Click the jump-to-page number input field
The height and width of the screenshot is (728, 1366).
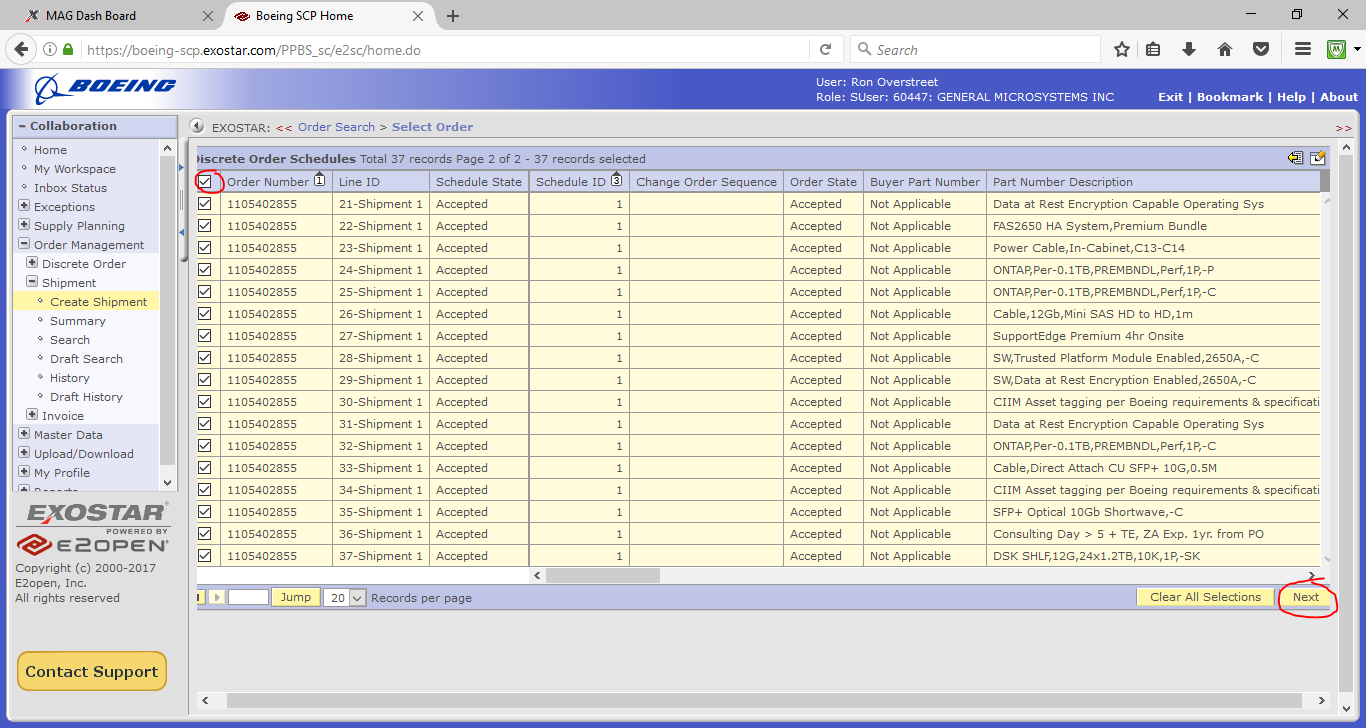[248, 597]
